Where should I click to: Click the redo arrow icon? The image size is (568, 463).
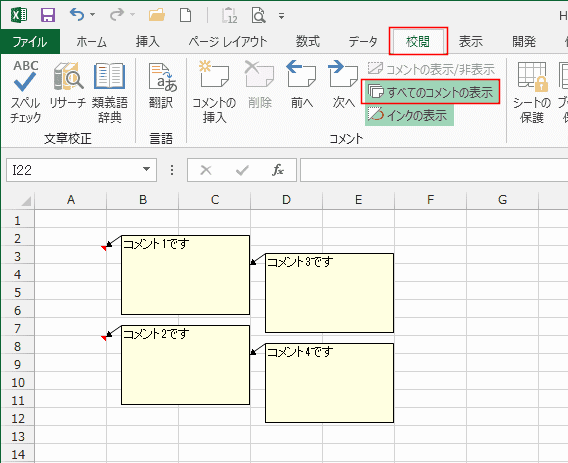pyautogui.click(x=117, y=15)
